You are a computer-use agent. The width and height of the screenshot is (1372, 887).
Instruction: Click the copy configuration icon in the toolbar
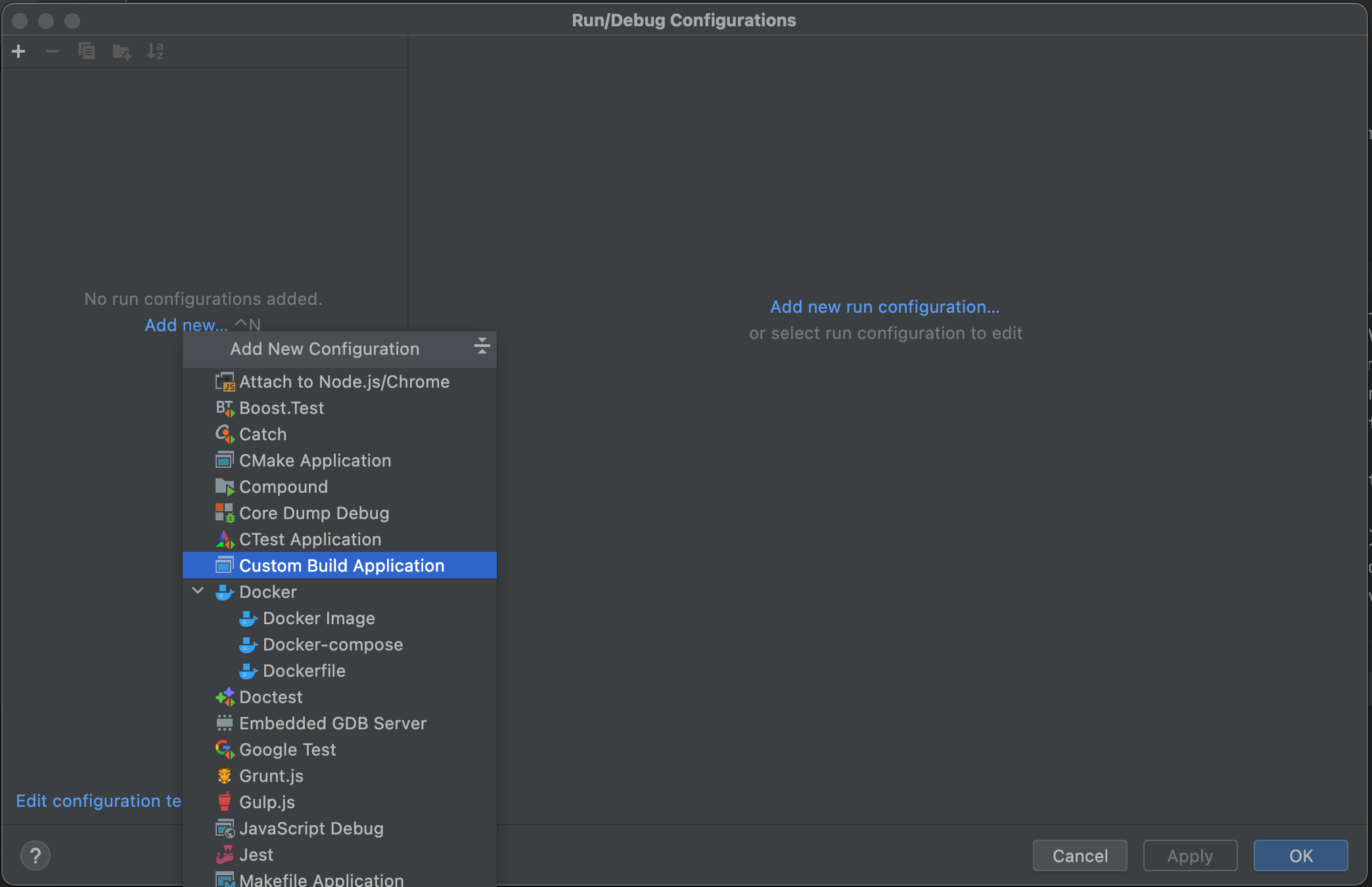(x=87, y=51)
